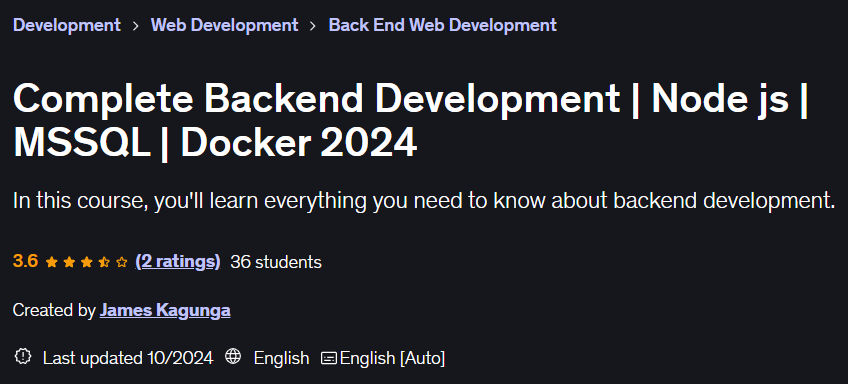Click the '36 students' text
The width and height of the screenshot is (848, 384).
tap(276, 262)
